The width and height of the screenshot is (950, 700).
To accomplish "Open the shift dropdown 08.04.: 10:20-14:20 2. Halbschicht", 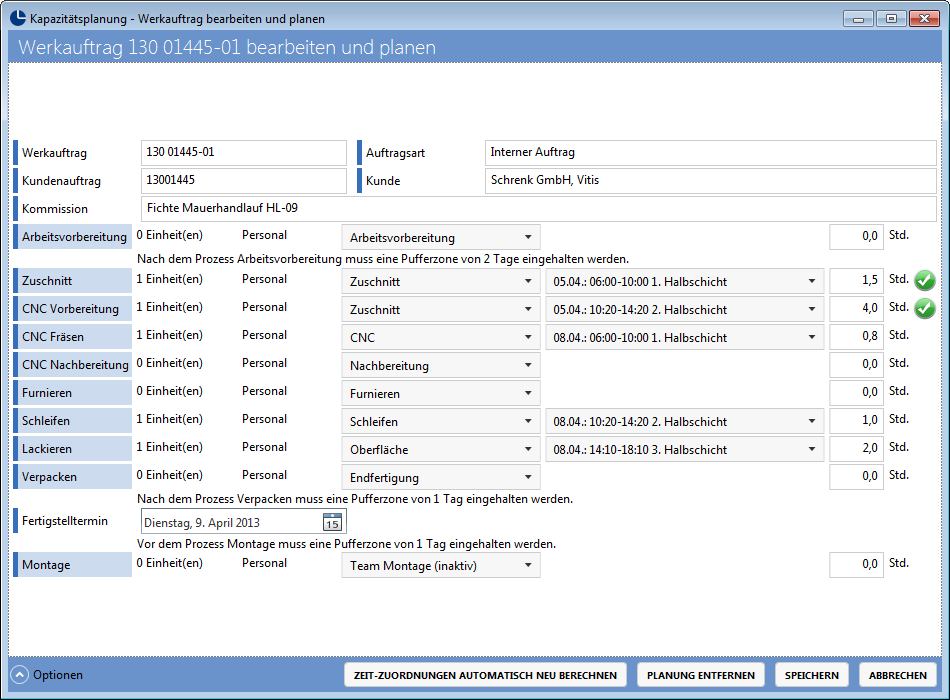I will pyautogui.click(x=685, y=421).
